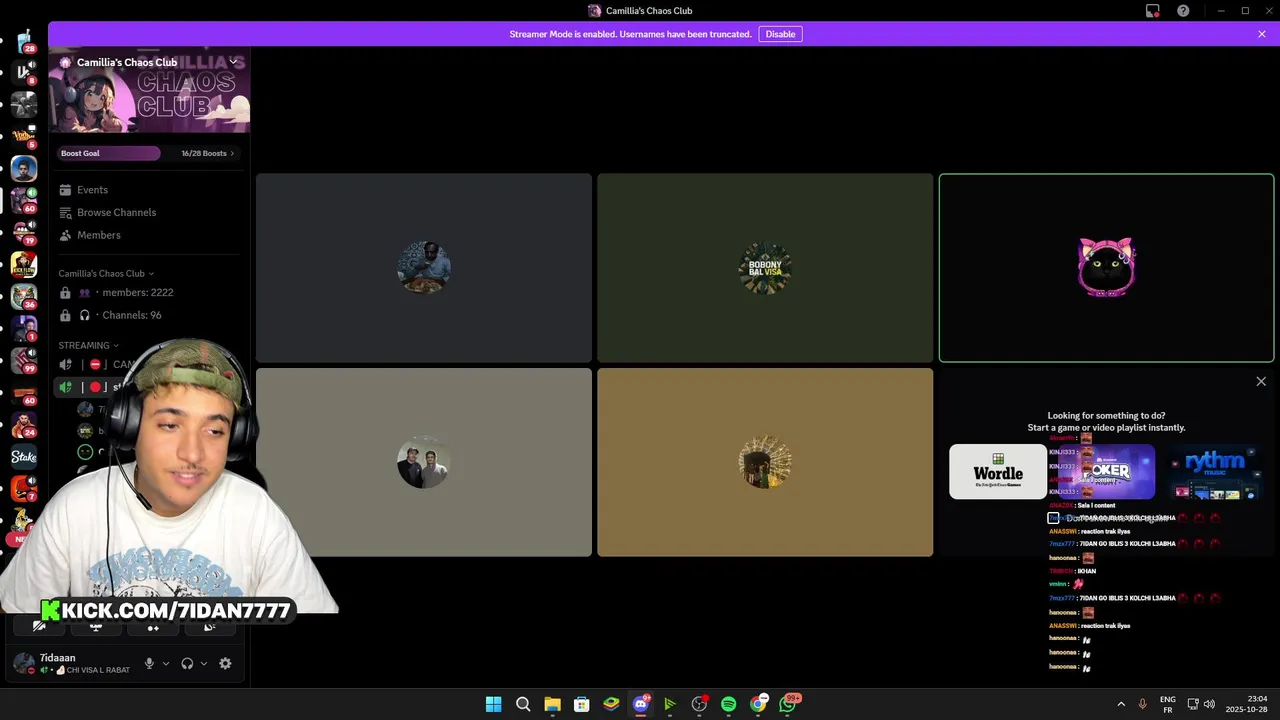1280x720 pixels.
Task: Open BlueStacks from taskbar
Action: [x=611, y=704]
